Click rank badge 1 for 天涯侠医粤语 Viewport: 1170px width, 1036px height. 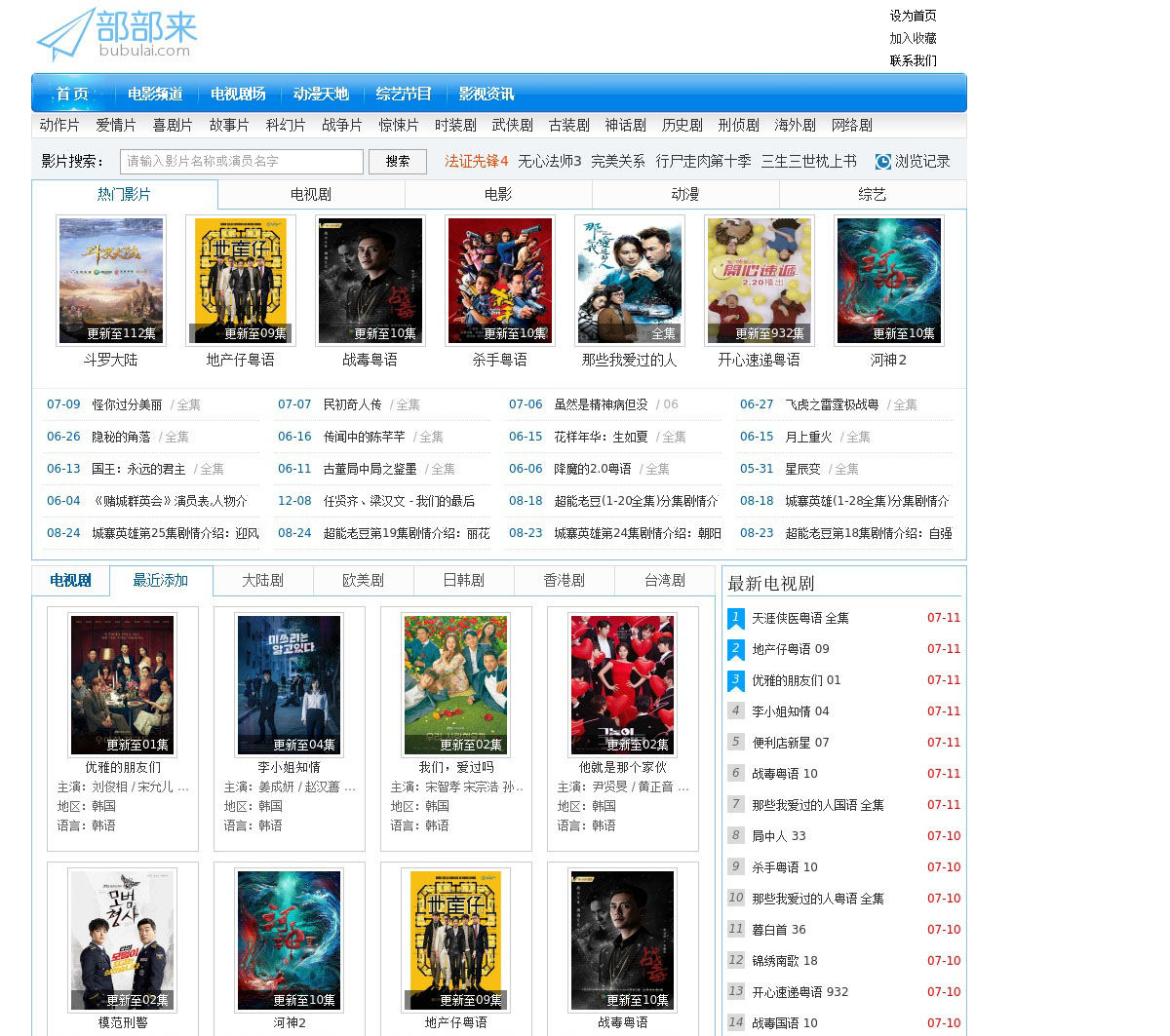[736, 619]
